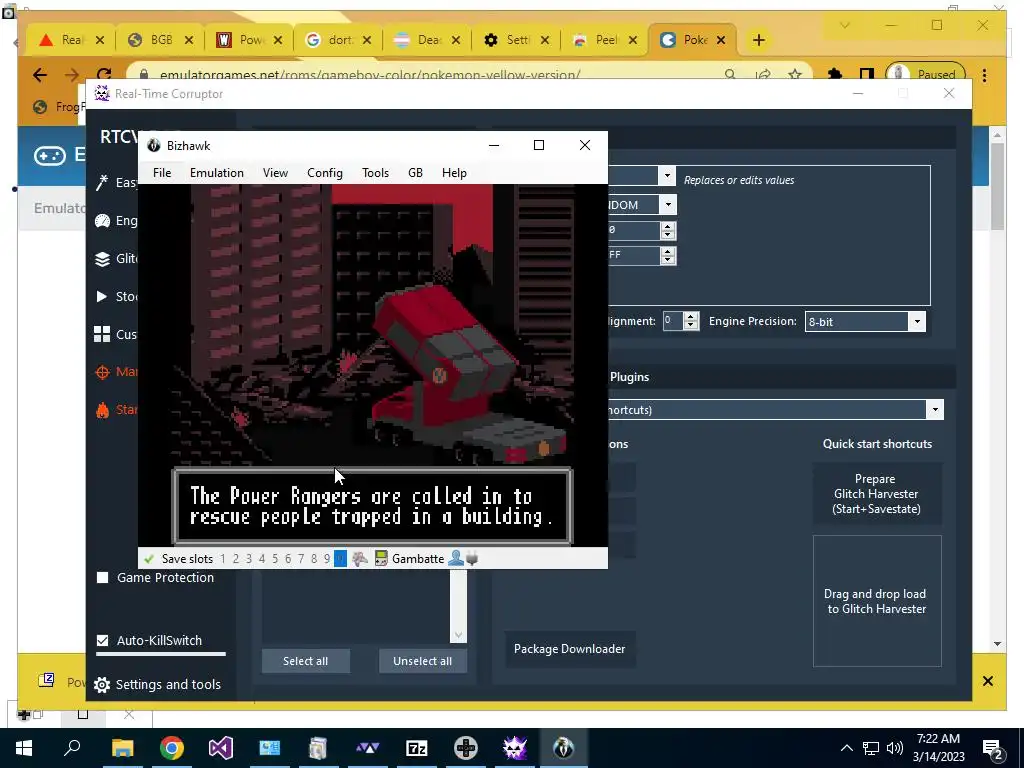Click the controller icon in Bizhawk status bar
Viewport: 1024px width, 768px height.
tap(360, 559)
